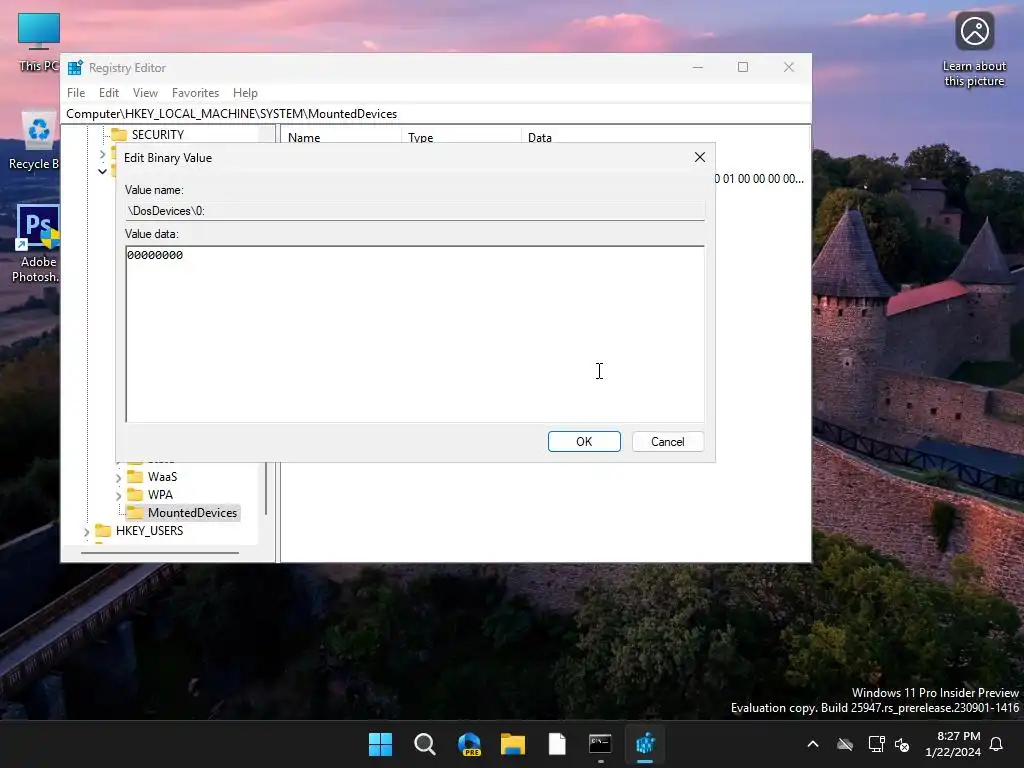Click the SECURITY folder icon

(x=119, y=135)
